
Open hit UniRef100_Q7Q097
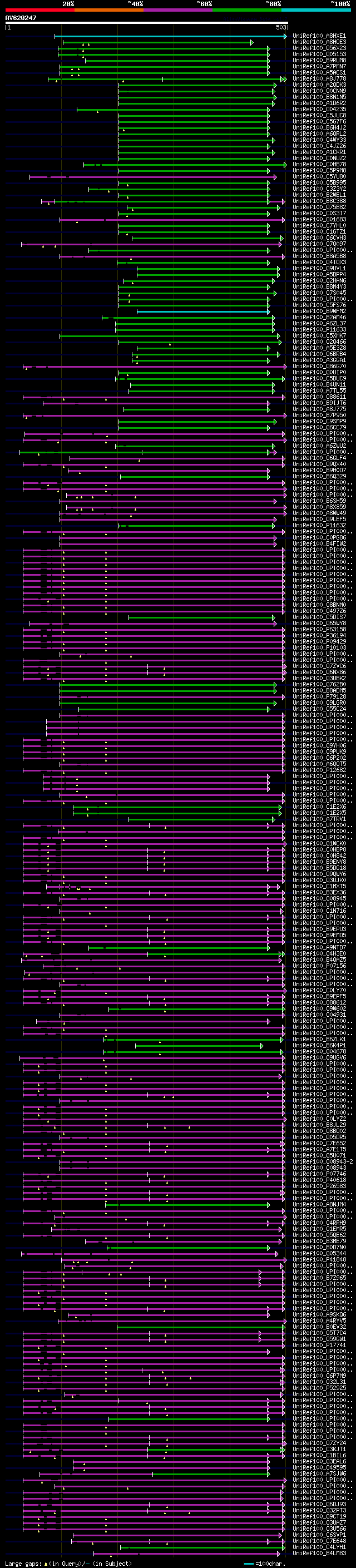click(319, 244)
